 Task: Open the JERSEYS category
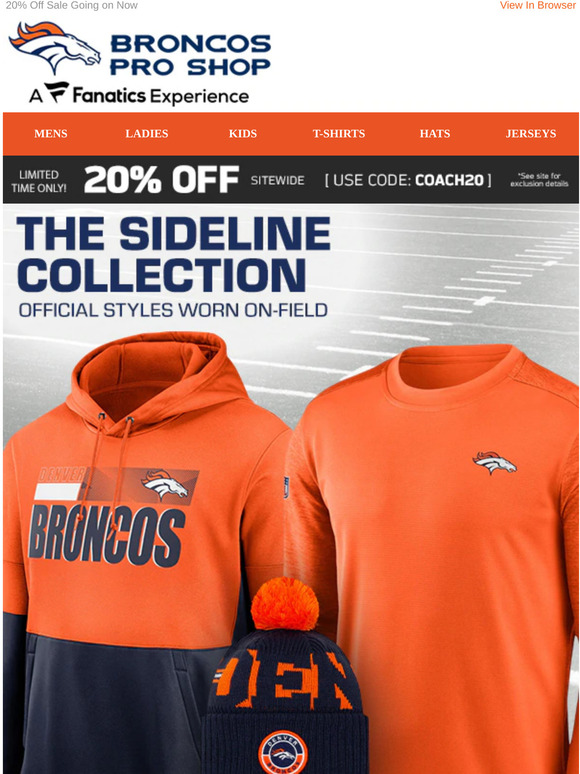531,134
